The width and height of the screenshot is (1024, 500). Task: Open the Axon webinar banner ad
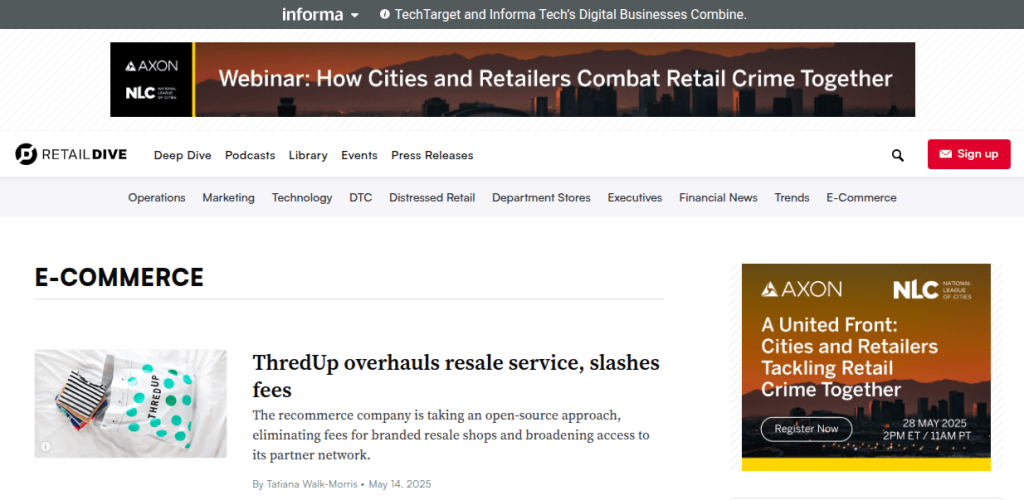point(513,80)
